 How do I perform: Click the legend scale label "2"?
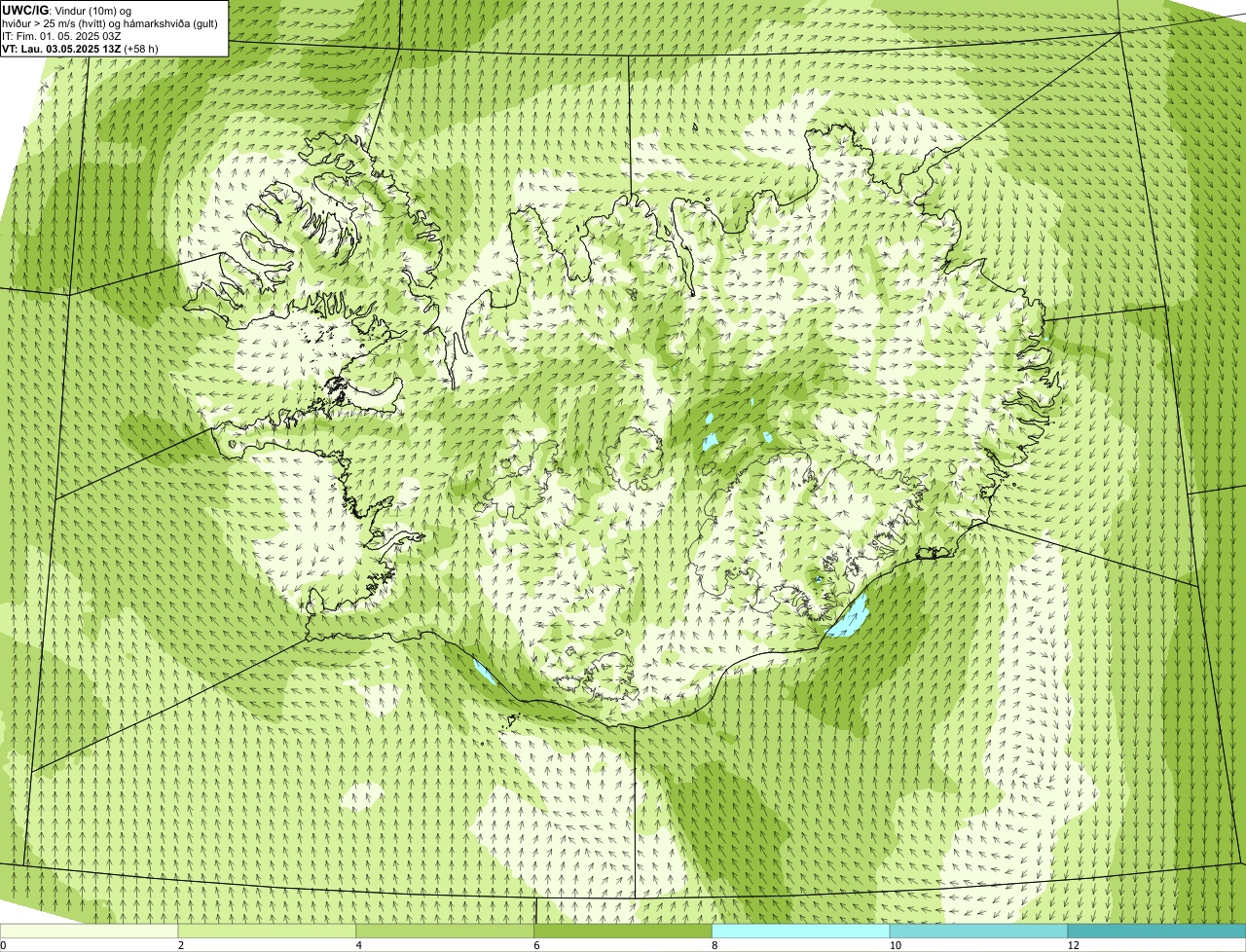181,945
